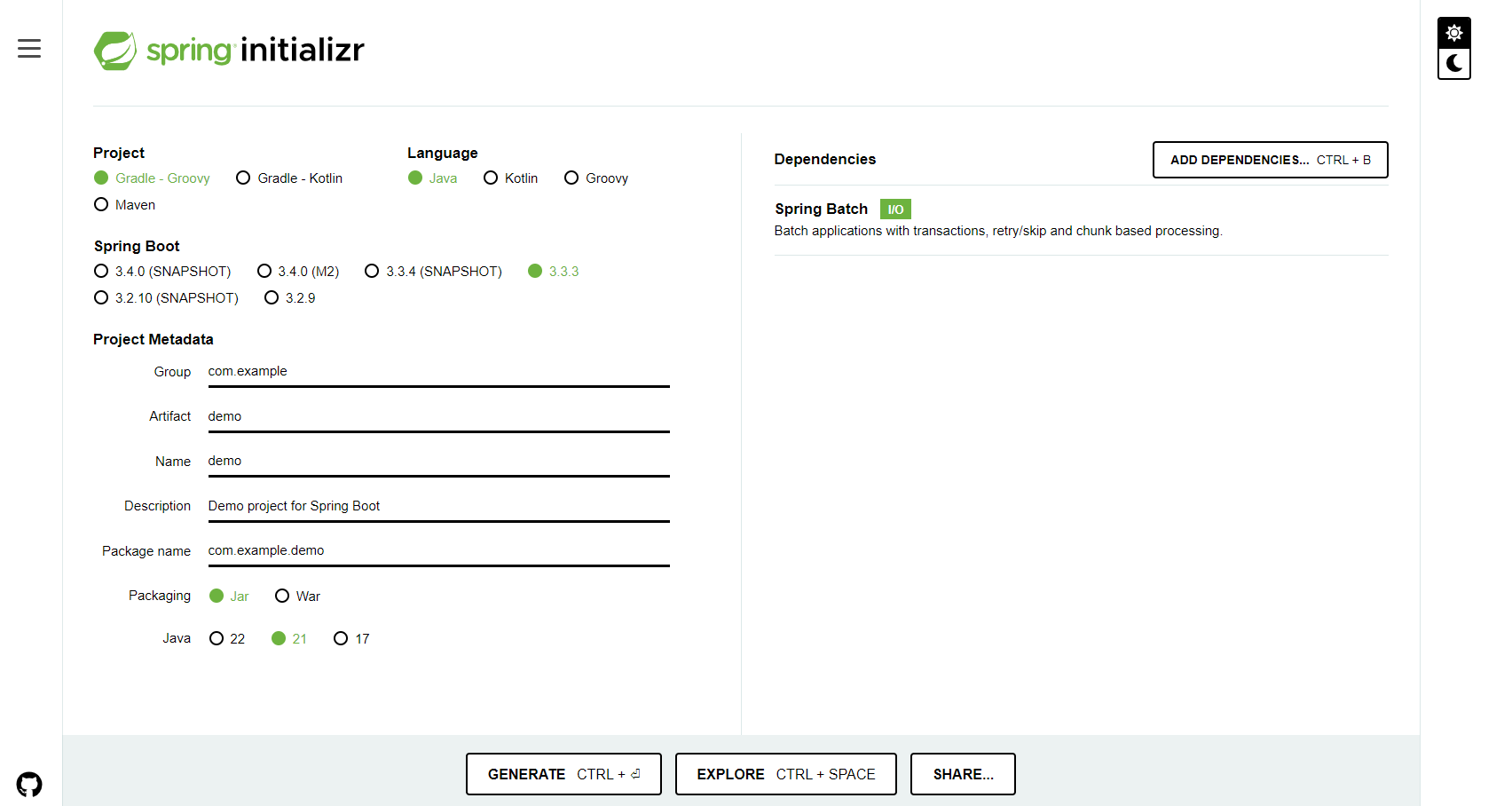Viewport: 1512px width, 806px height.
Task: Edit the Group field
Action: pyautogui.click(x=438, y=372)
